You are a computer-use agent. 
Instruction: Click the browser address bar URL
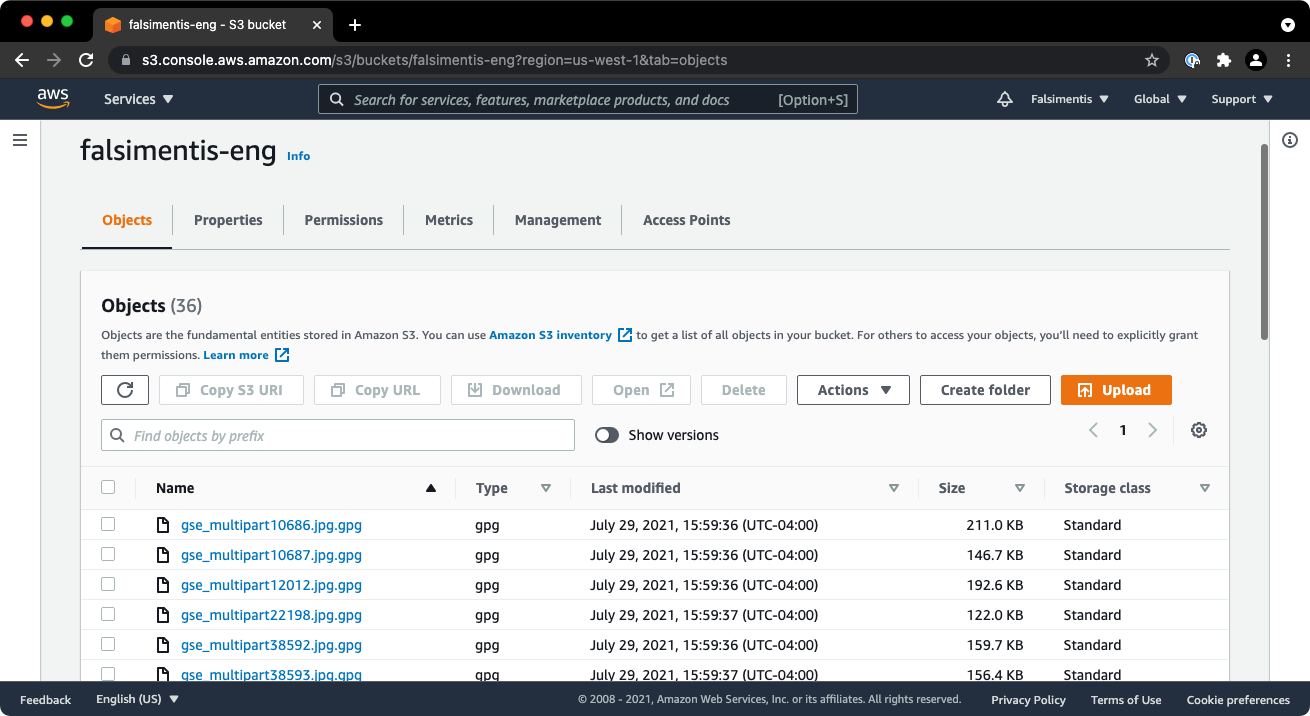click(434, 60)
